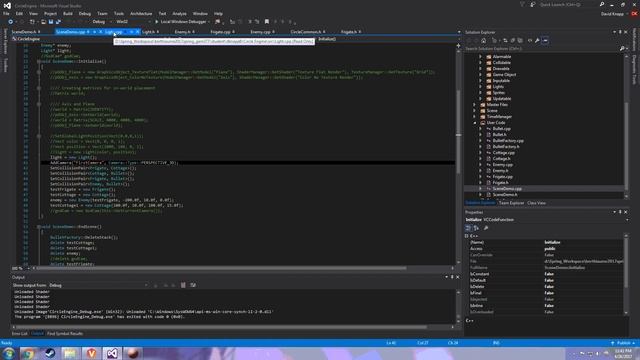This screenshot has width=640, height=360.
Task: Open the Vivaldi browser from the taskbar
Action: pos(91,353)
